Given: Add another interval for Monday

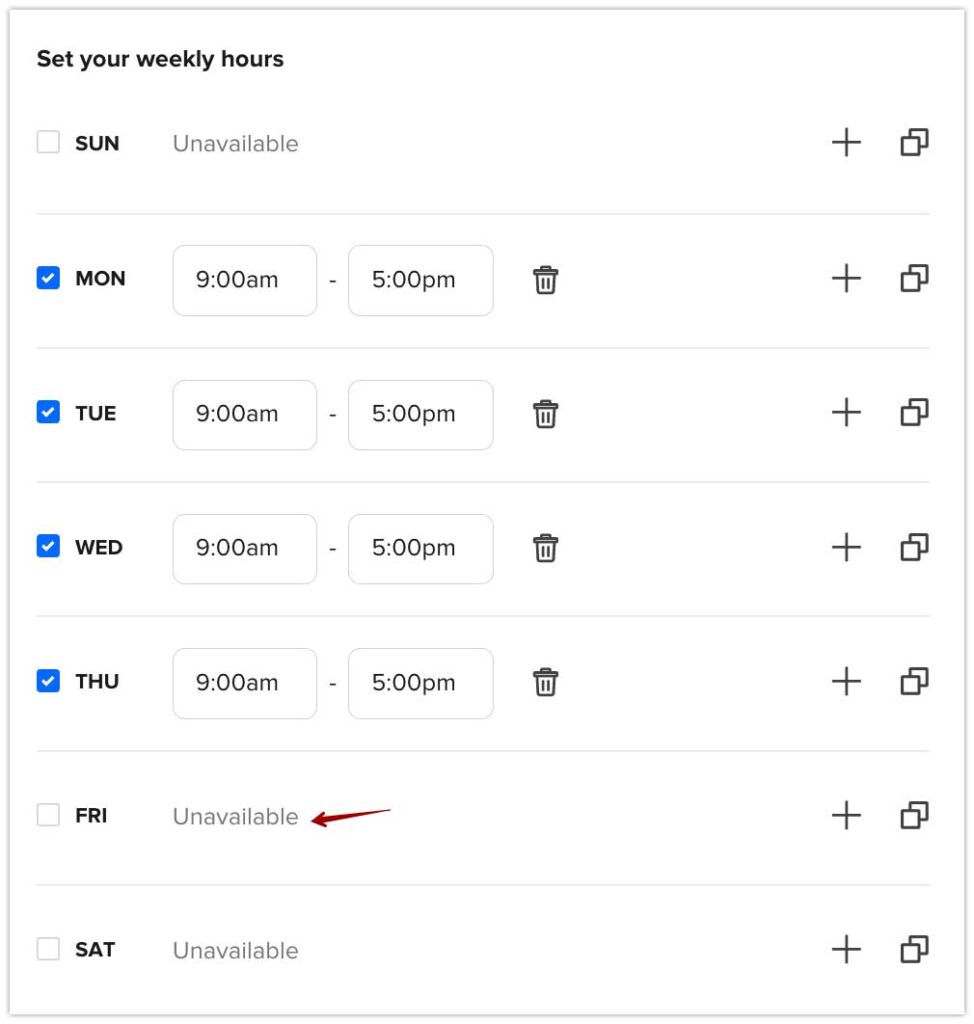Looking at the screenshot, I should [x=846, y=278].
